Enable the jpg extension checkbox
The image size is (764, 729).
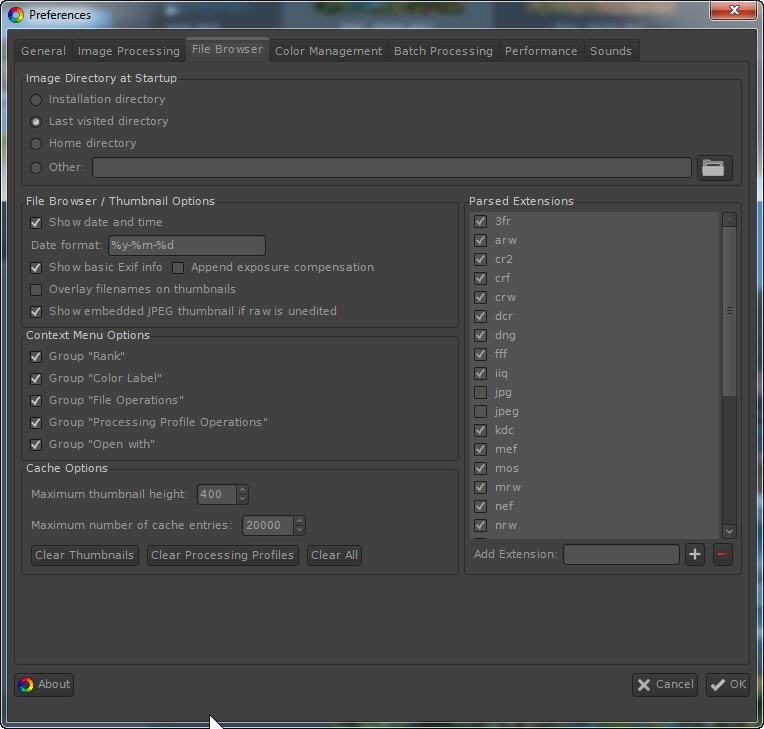point(481,393)
